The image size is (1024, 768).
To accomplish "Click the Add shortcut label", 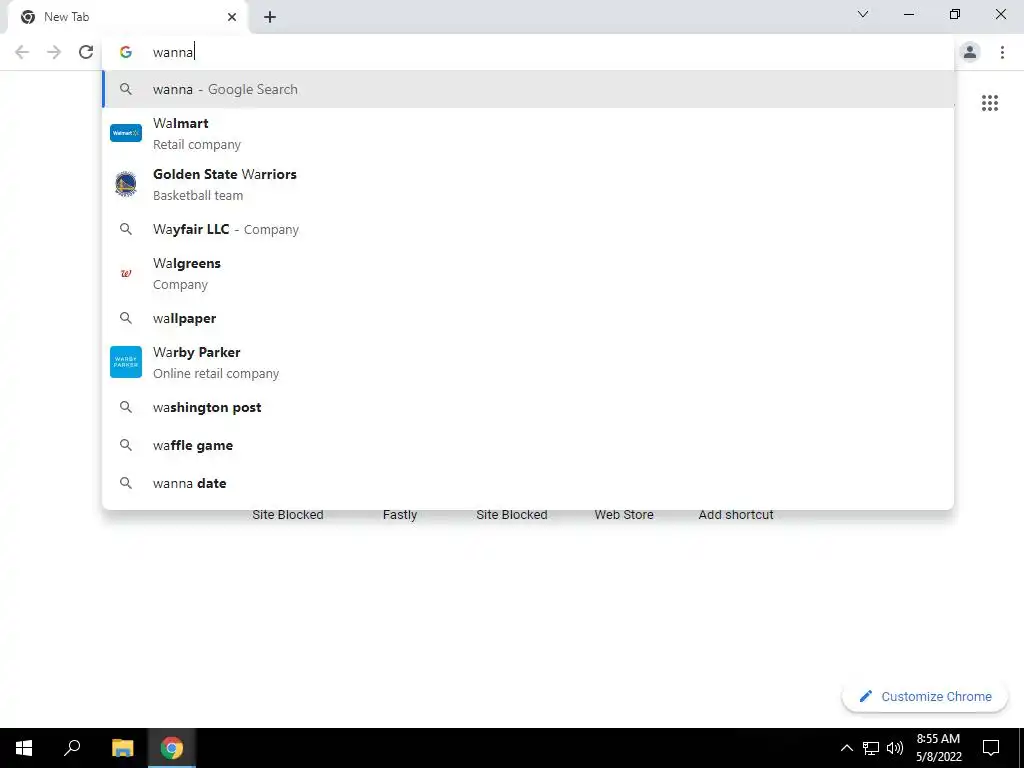I will (x=736, y=515).
